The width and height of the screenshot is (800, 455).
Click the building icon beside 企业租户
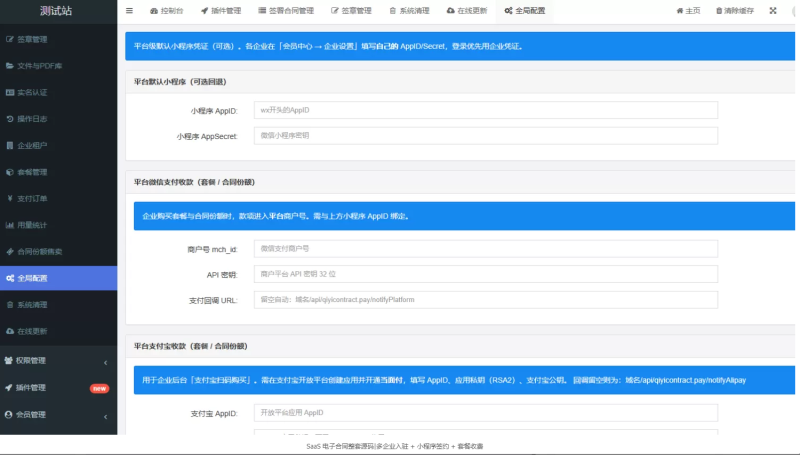[10, 145]
